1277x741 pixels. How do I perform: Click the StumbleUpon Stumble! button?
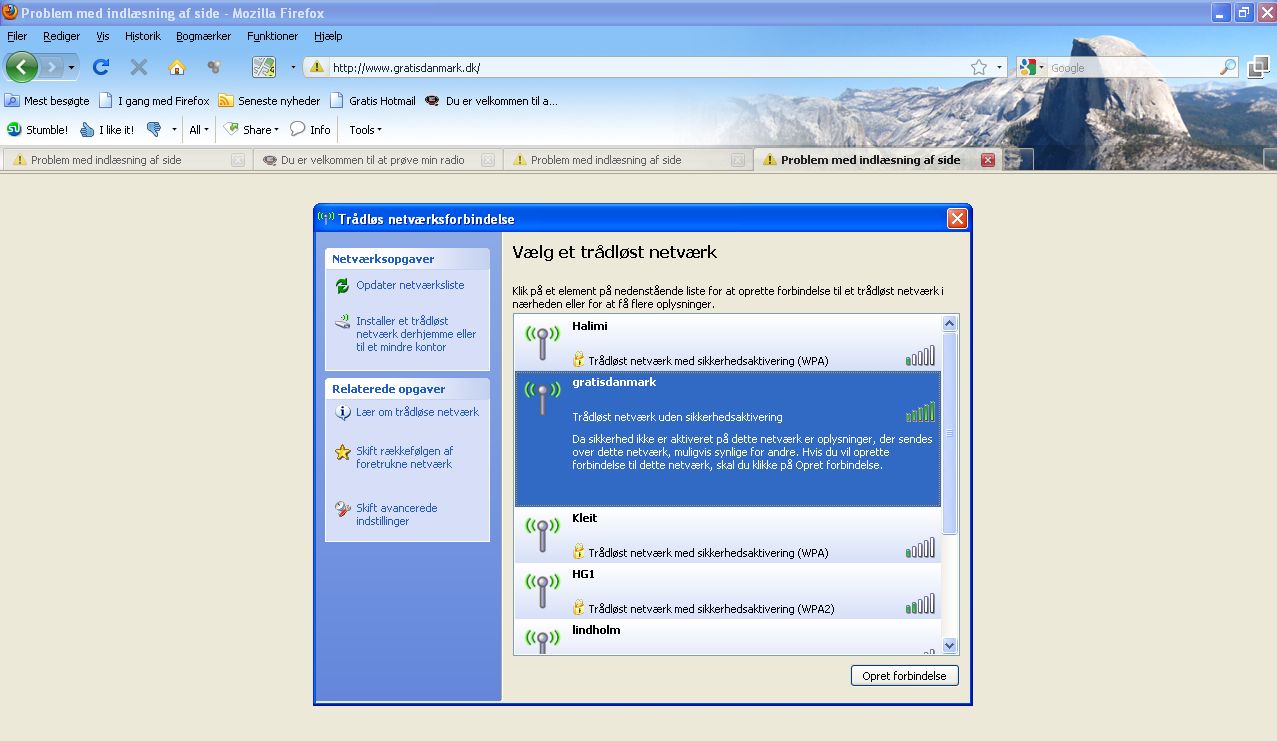point(37,130)
